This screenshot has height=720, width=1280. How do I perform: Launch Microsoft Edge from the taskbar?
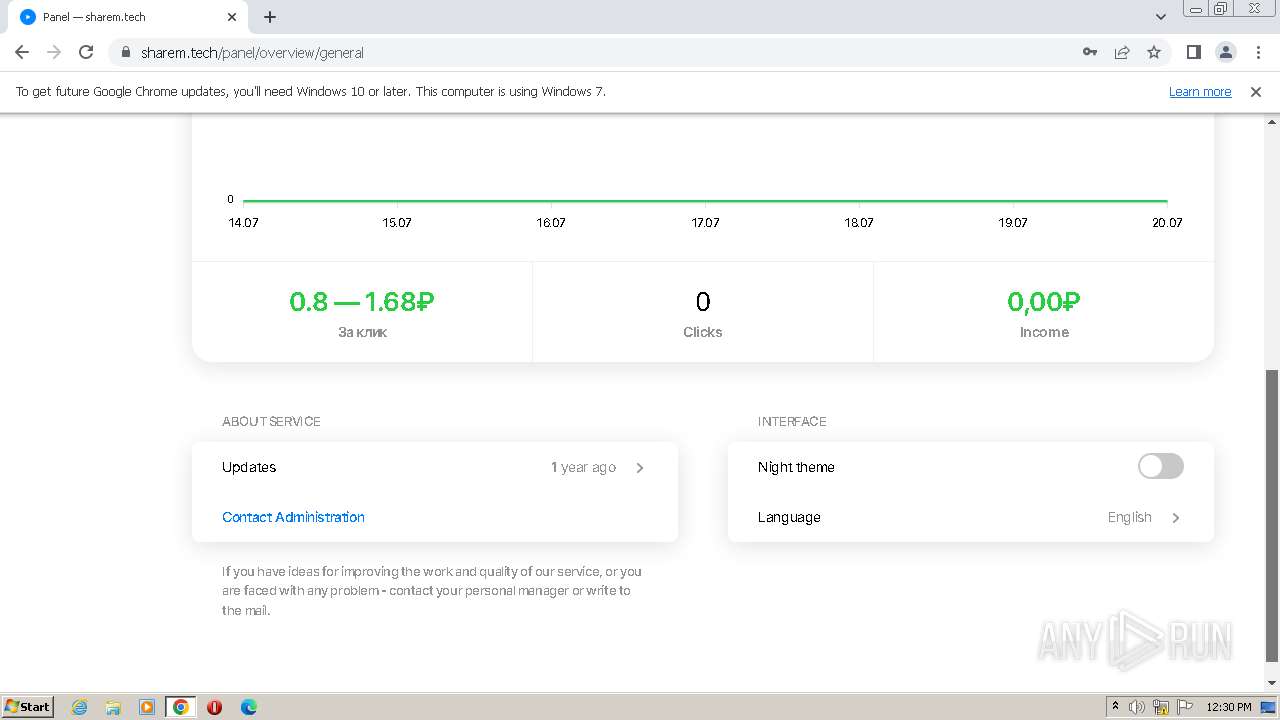coord(248,707)
